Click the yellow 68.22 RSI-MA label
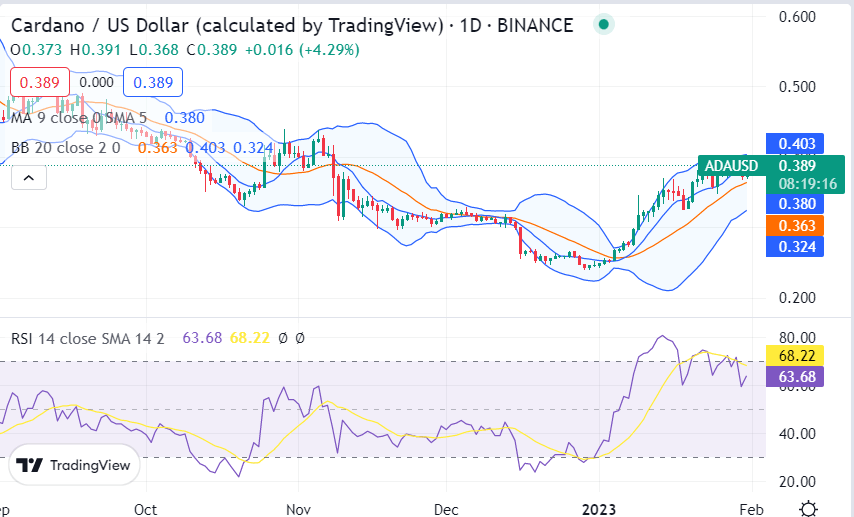The image size is (854, 517). tap(795, 356)
